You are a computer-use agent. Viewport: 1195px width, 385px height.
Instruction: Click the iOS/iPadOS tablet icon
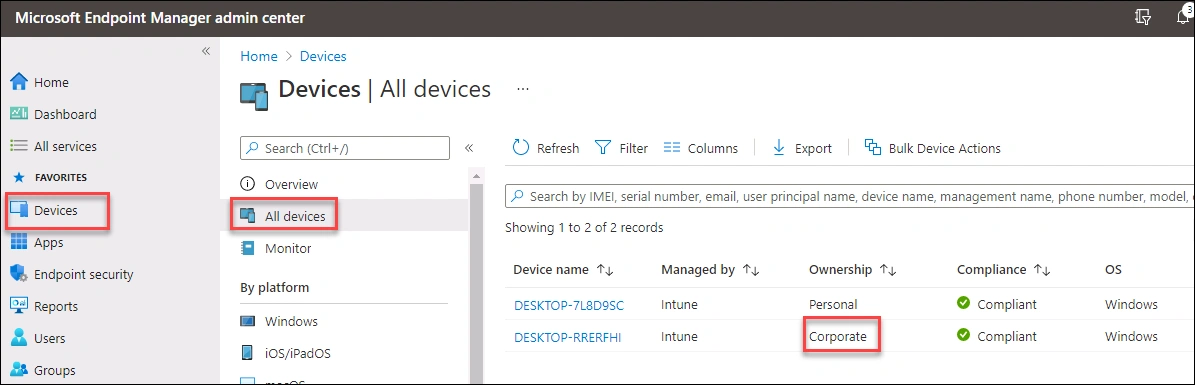pos(247,353)
